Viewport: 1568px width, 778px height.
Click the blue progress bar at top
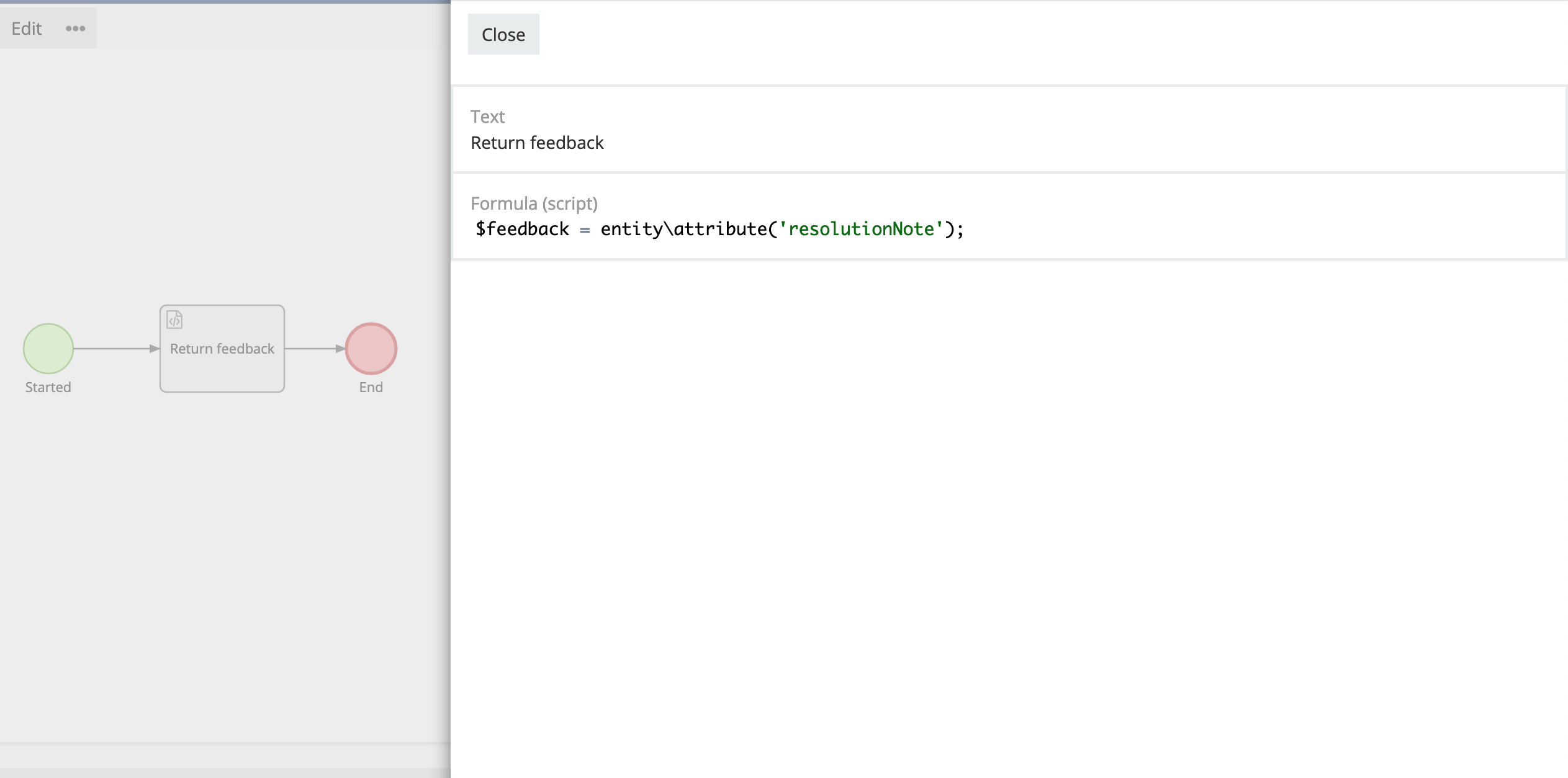[225, 2]
